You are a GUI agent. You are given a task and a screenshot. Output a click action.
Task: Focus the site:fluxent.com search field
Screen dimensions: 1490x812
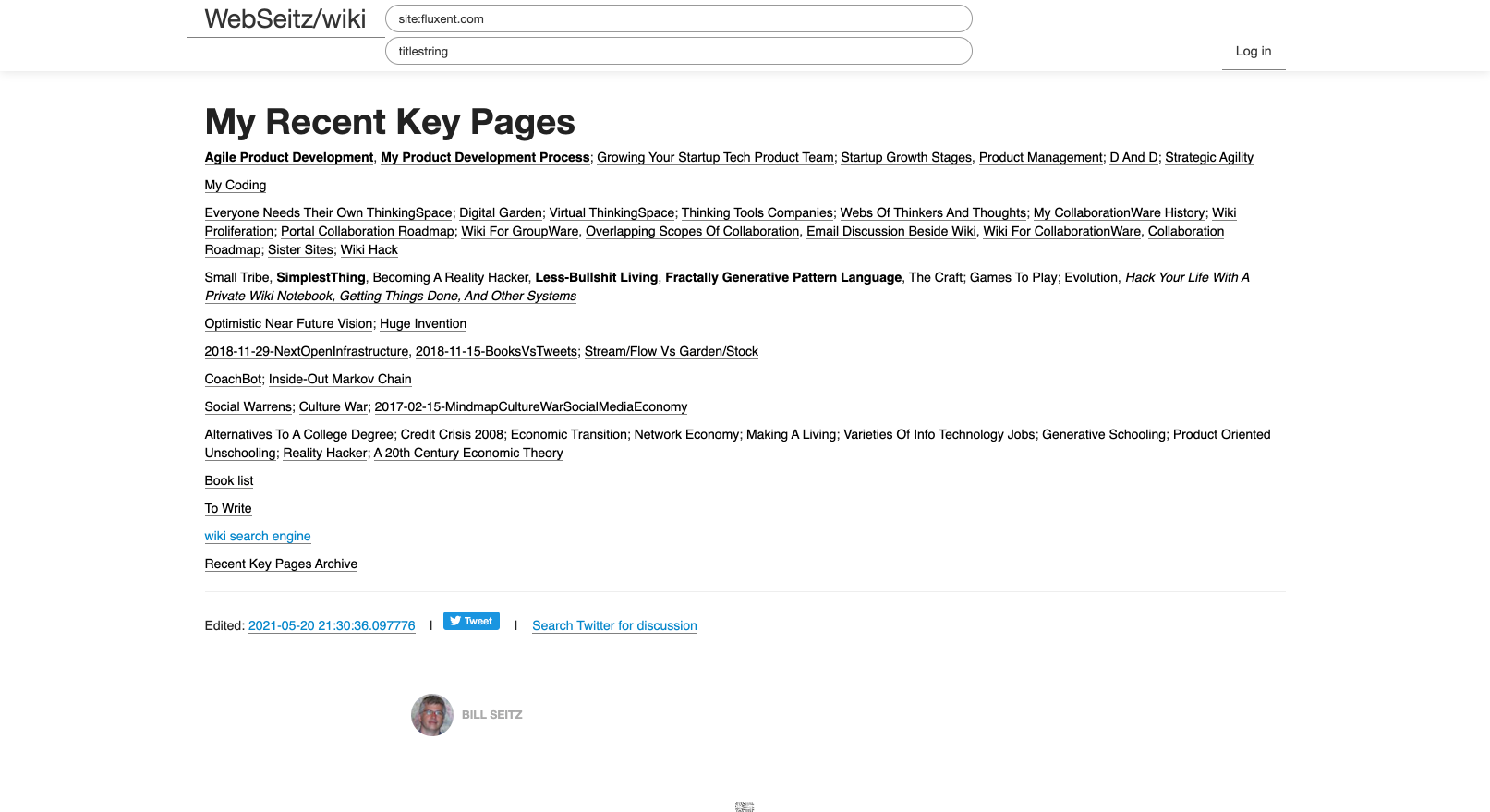678,18
